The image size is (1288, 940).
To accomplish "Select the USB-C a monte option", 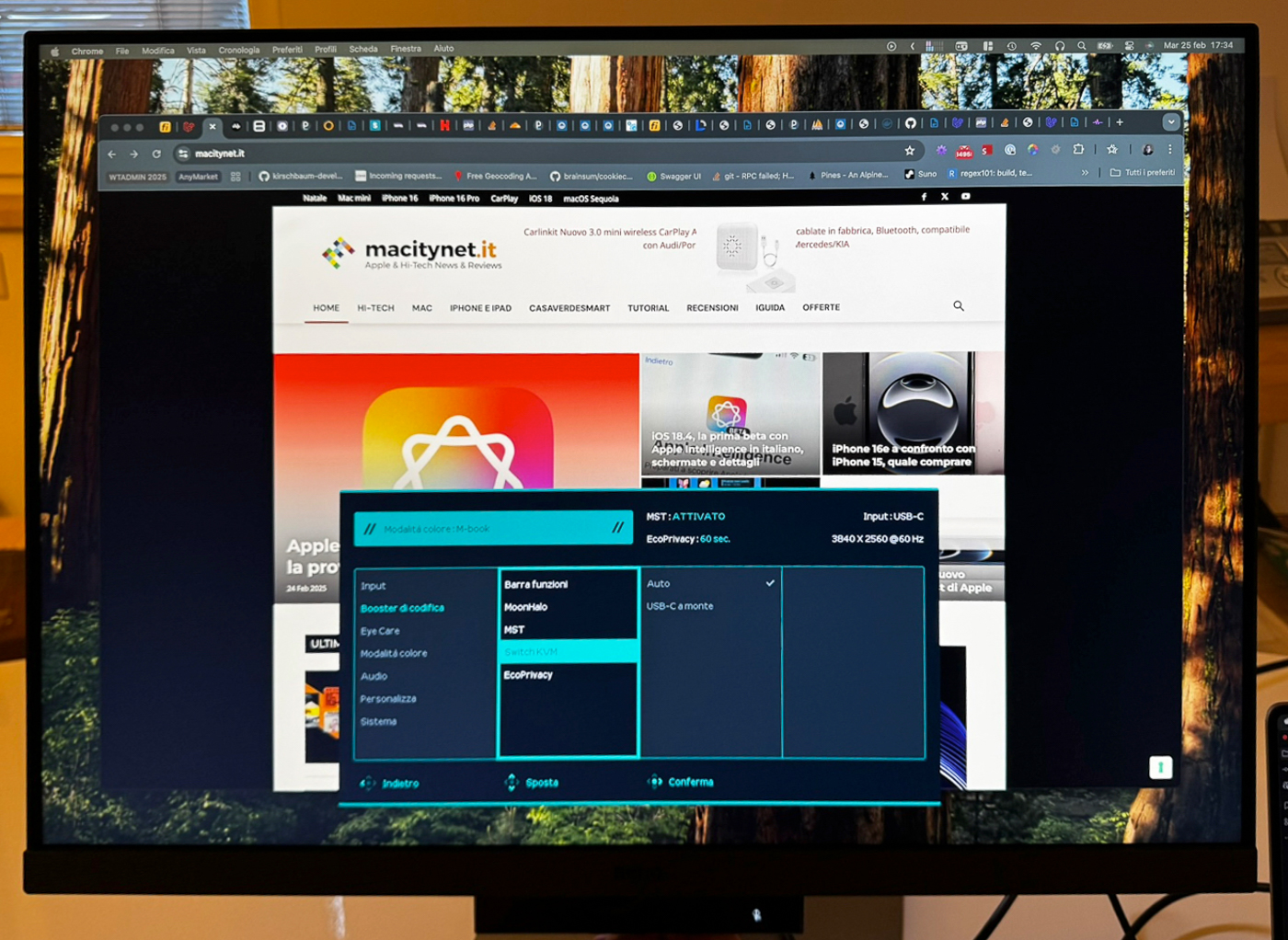I will tap(680, 606).
